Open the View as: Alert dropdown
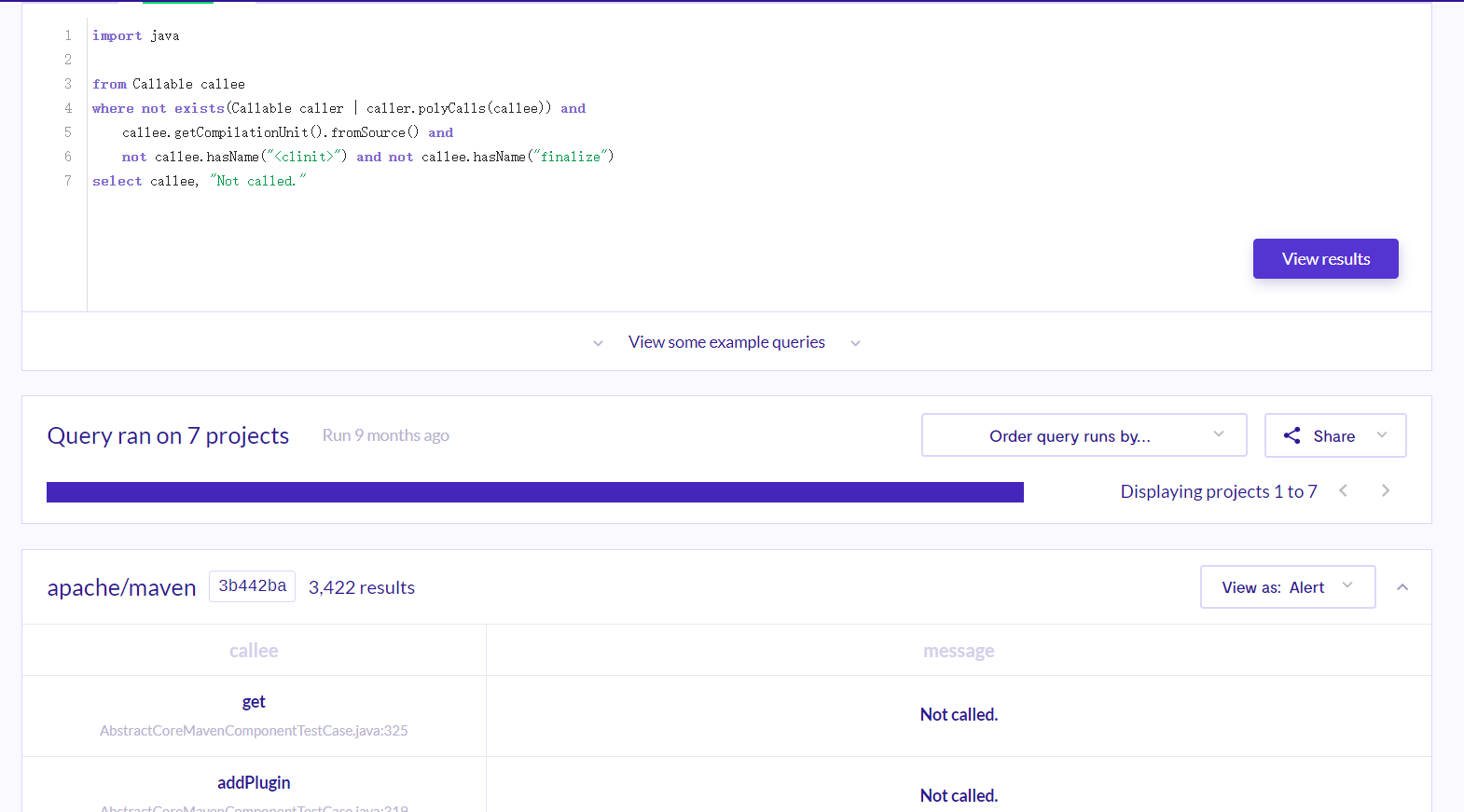 [1287, 586]
